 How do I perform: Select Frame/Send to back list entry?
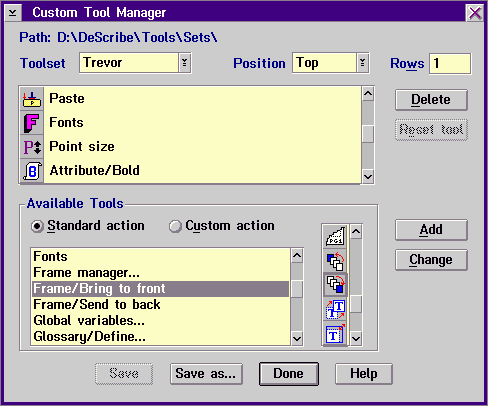97,304
